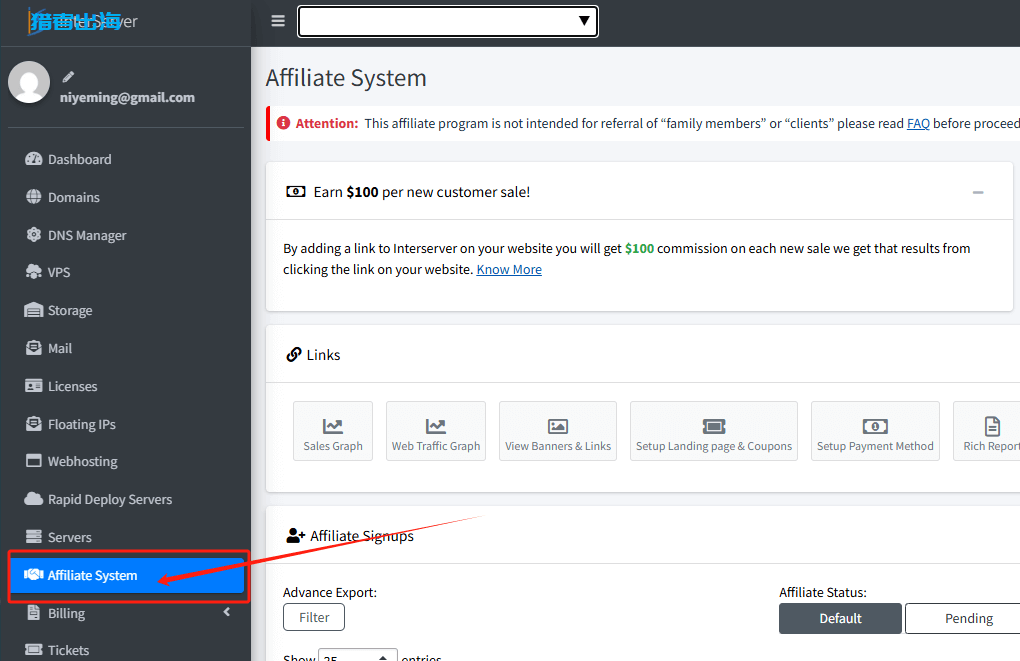This screenshot has width=1020, height=661.
Task: Click the Affiliate Signups user-plus icon
Action: click(x=295, y=535)
